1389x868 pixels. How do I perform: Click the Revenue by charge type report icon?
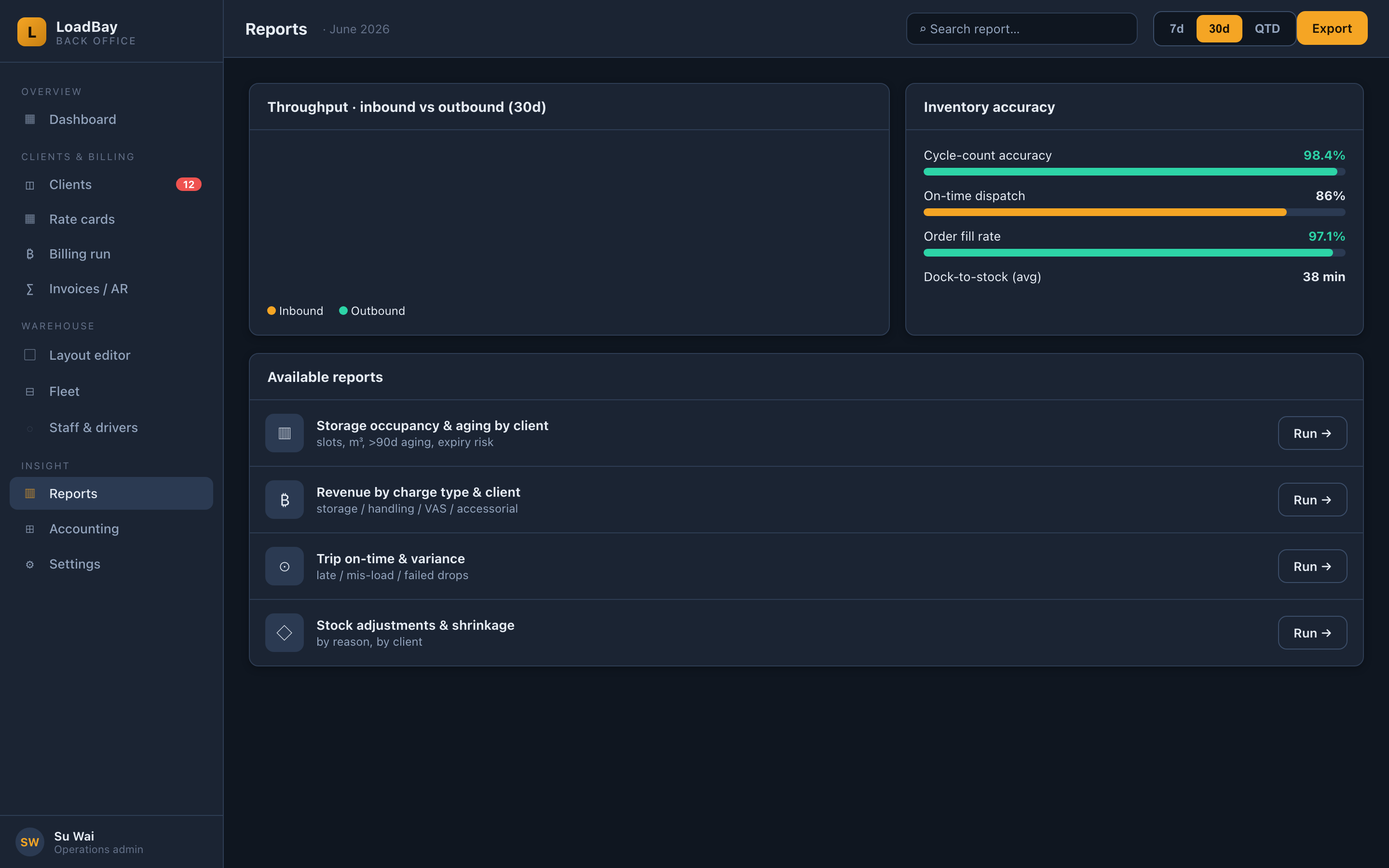coord(284,500)
